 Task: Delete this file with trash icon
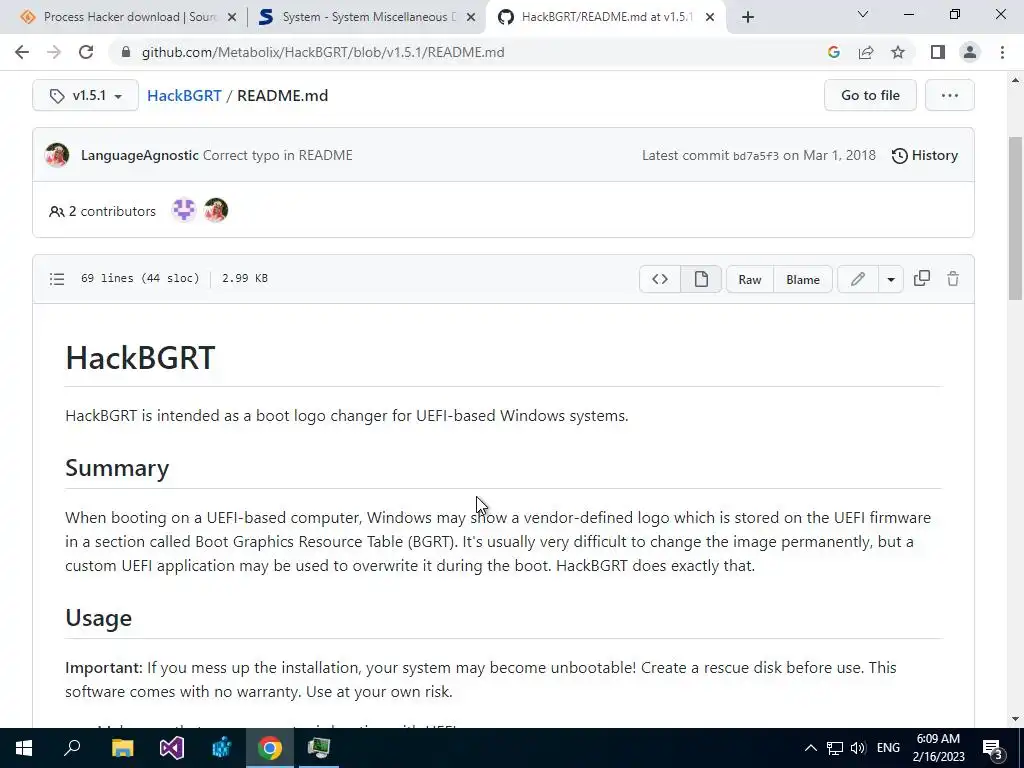click(x=953, y=279)
